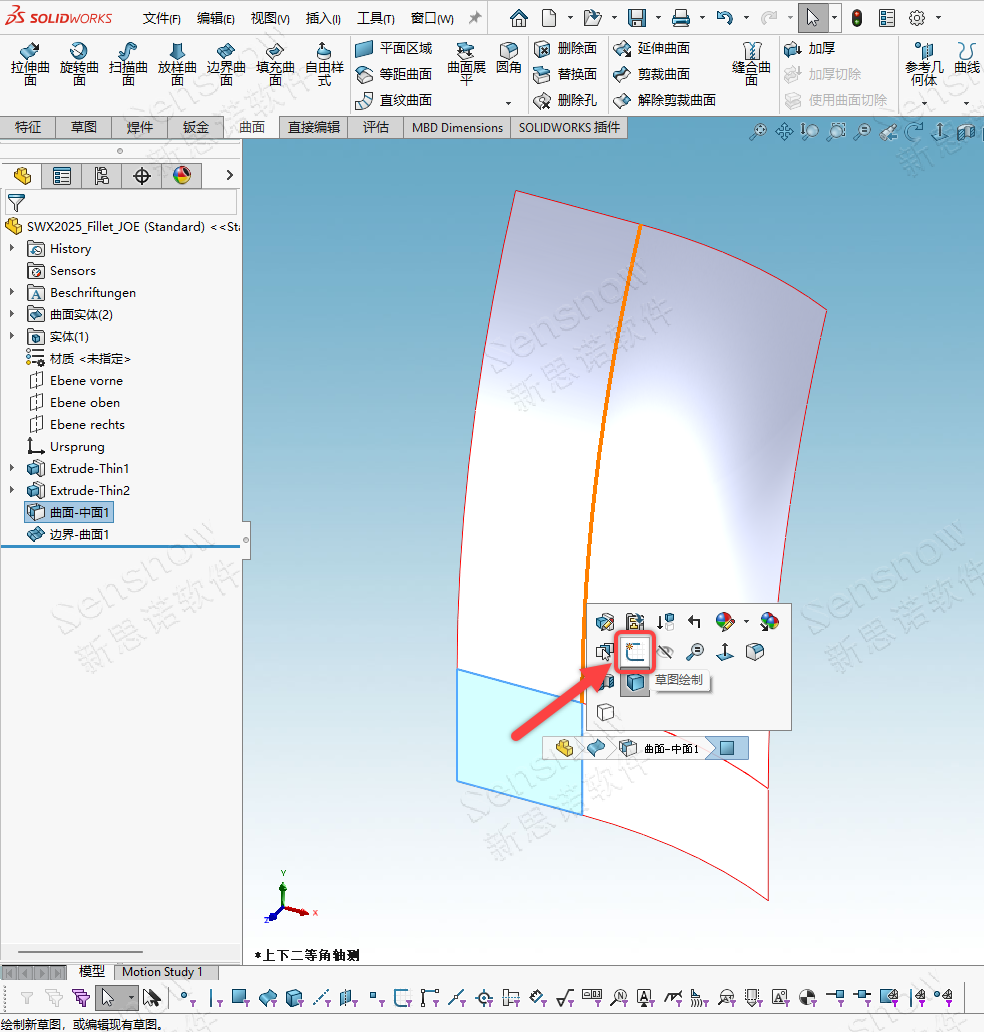Expand the History tree node
Image resolution: width=984 pixels, height=1032 pixels.
click(x=12, y=249)
